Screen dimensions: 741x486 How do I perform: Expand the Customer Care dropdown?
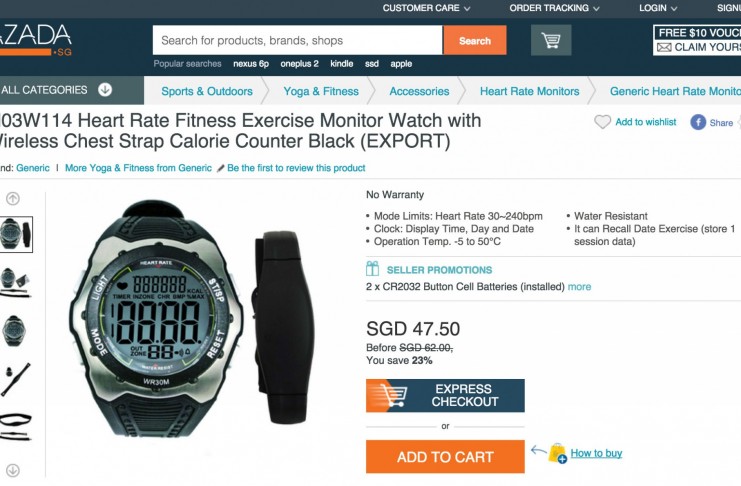coord(426,8)
